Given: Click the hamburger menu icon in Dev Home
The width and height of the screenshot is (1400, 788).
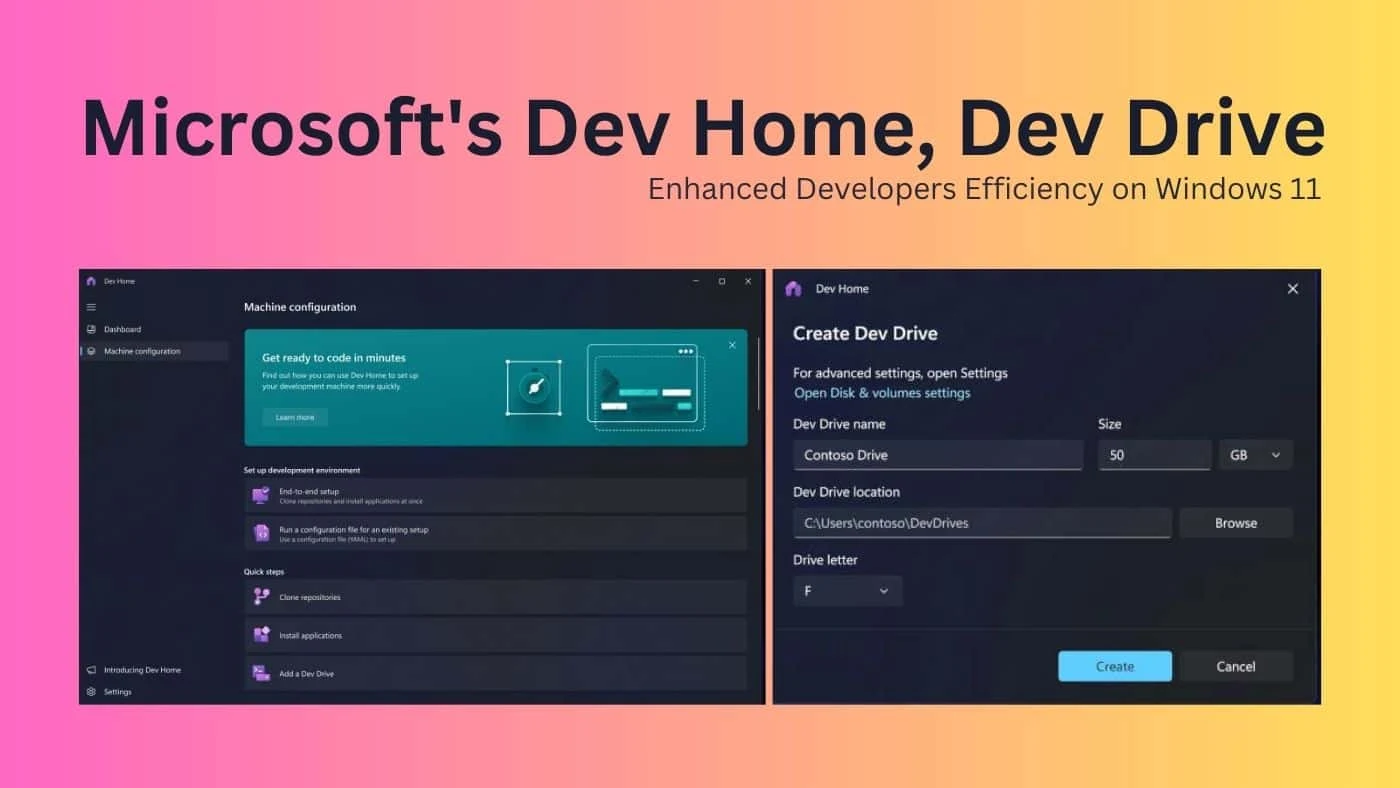Looking at the screenshot, I should click(91, 307).
